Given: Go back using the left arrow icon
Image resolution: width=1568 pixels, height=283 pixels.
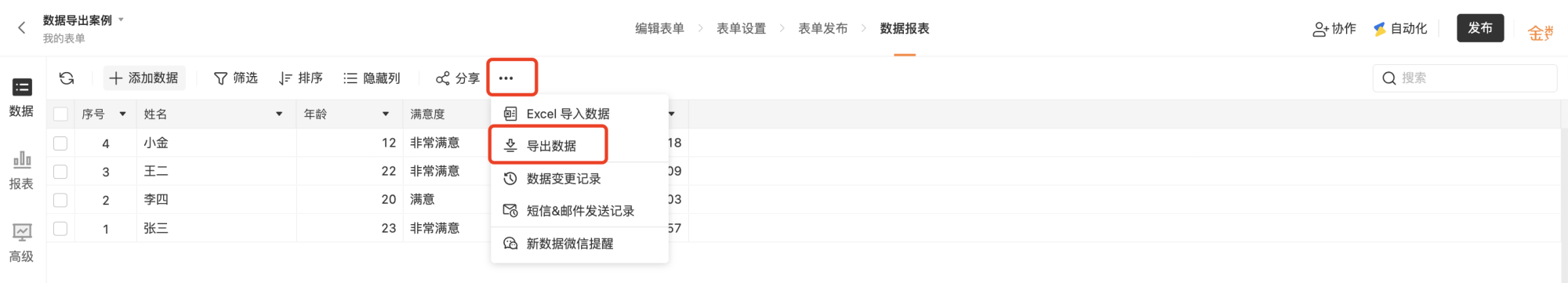Looking at the screenshot, I should [x=22, y=28].
